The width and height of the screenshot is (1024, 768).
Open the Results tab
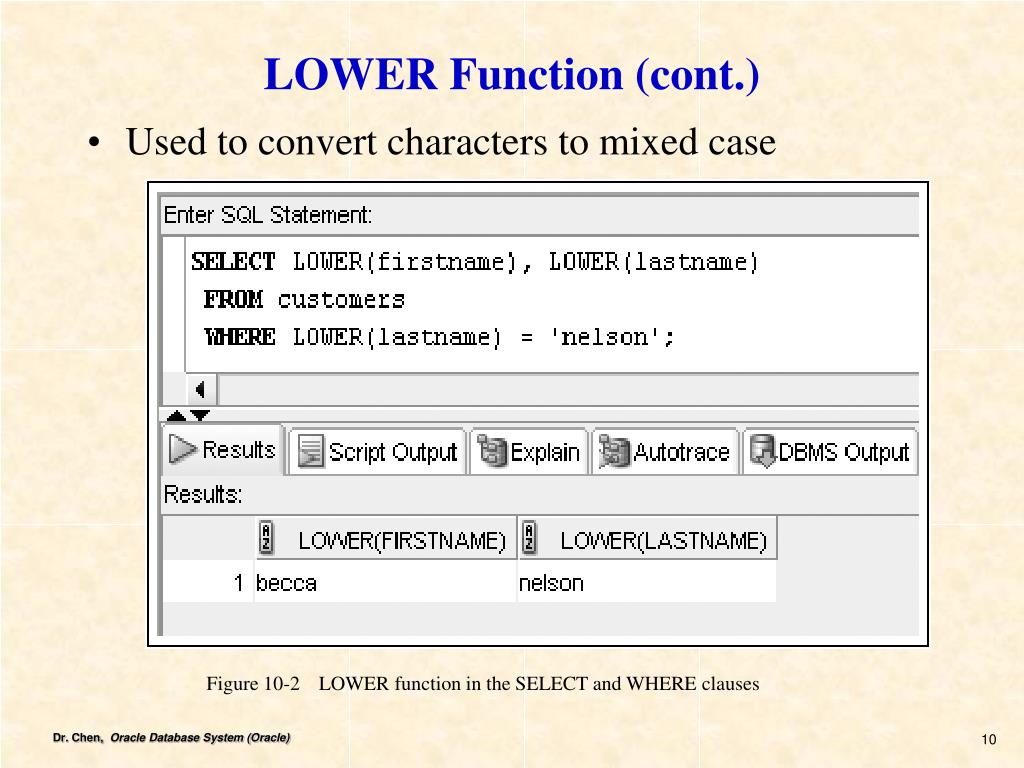click(x=222, y=449)
